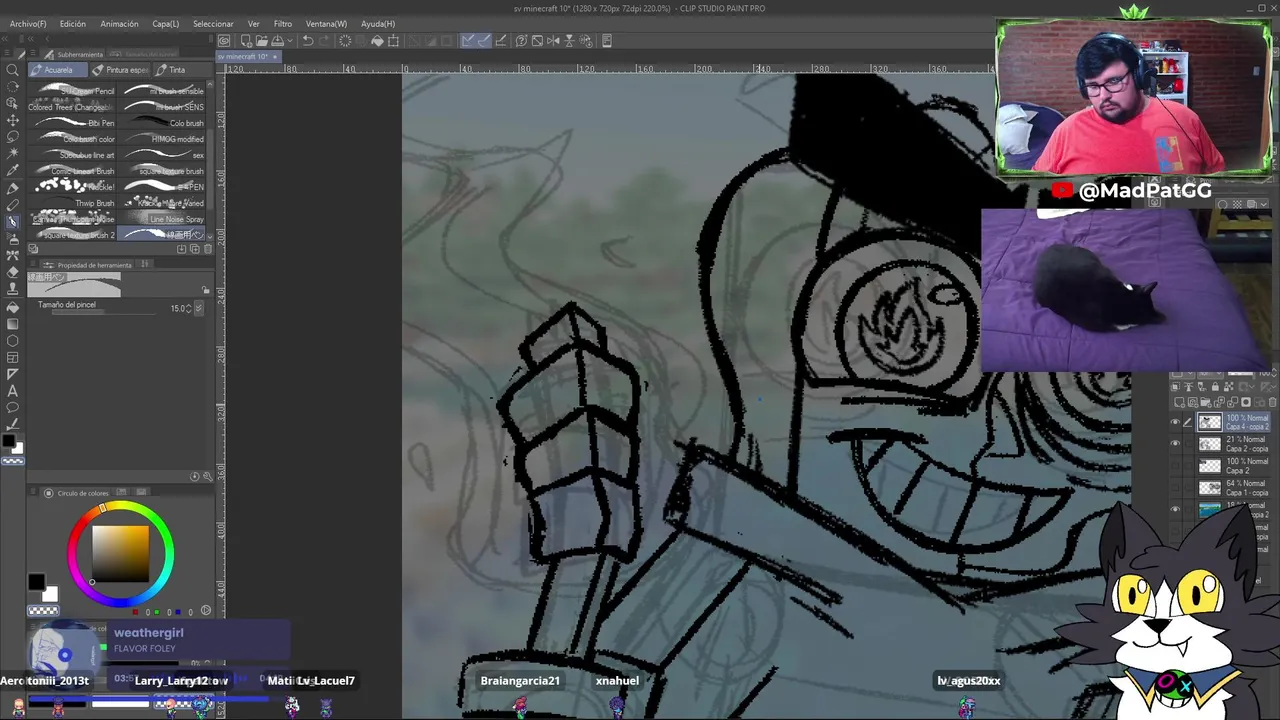The width and height of the screenshot is (1280, 720).
Task: Open the Save dropdown arrow
Action: click(288, 41)
